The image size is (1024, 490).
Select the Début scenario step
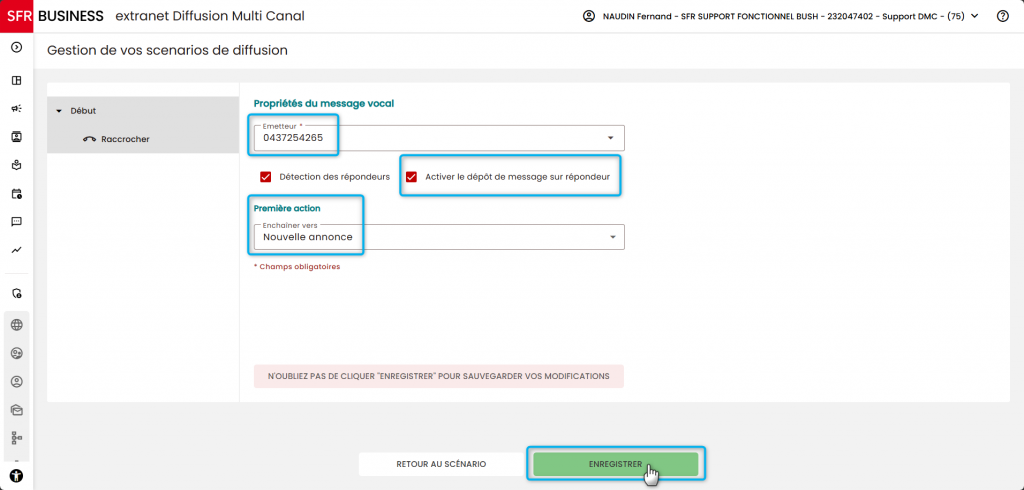[143, 111]
